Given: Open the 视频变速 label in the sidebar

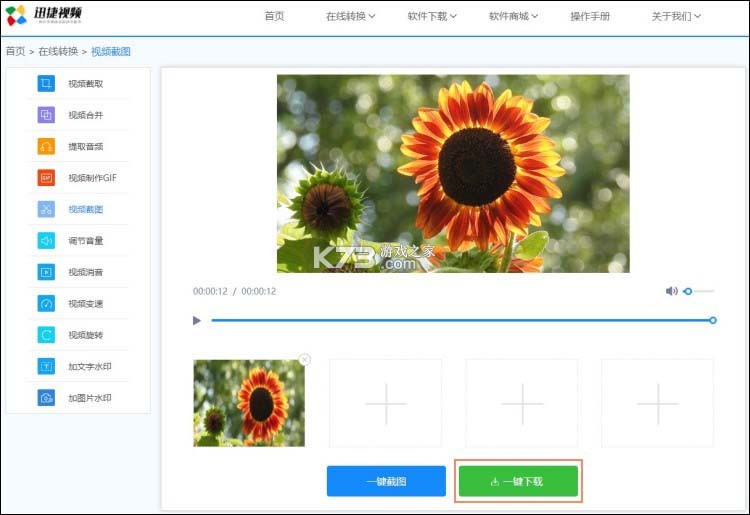Looking at the screenshot, I should (x=86, y=304).
